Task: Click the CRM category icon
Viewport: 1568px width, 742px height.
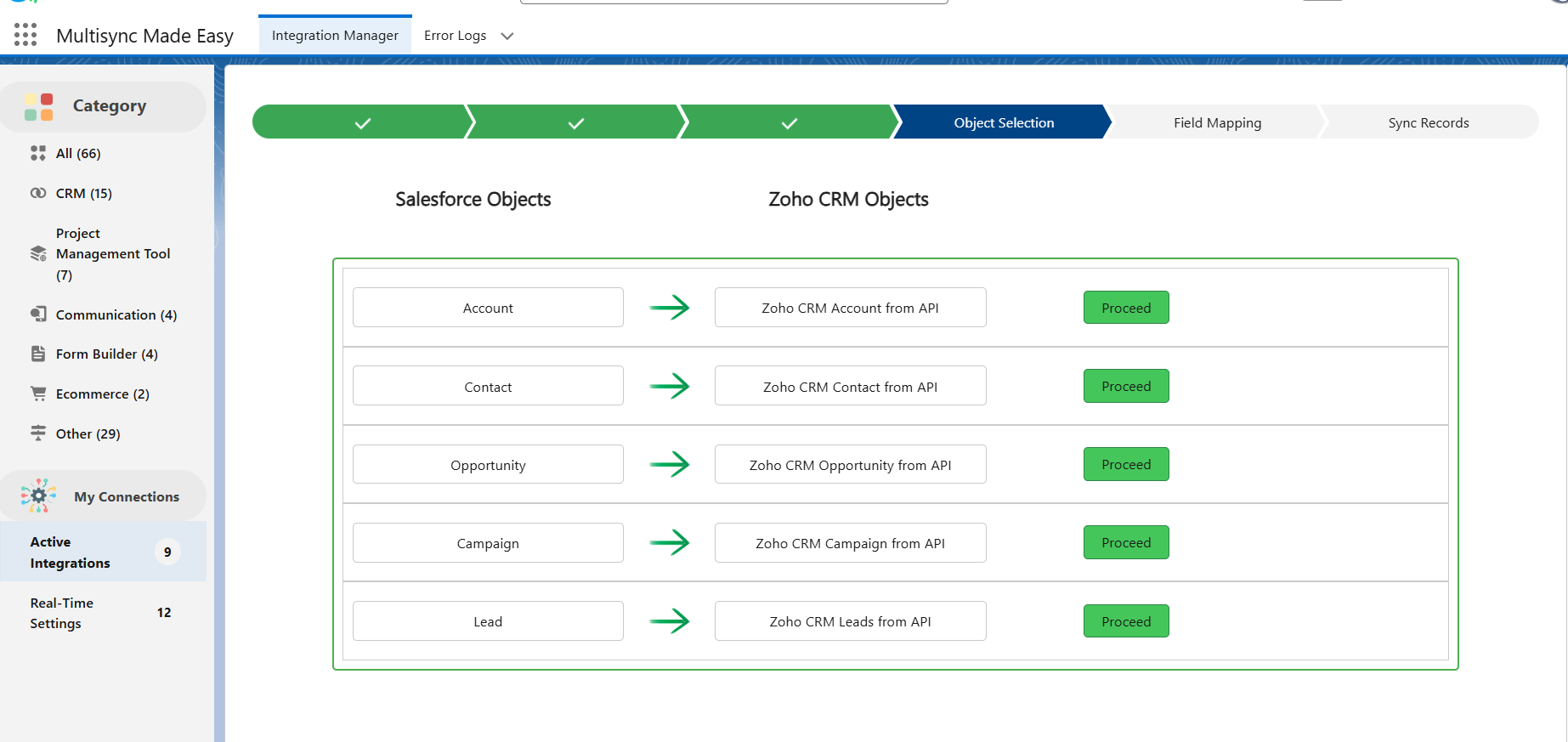Action: click(x=38, y=193)
